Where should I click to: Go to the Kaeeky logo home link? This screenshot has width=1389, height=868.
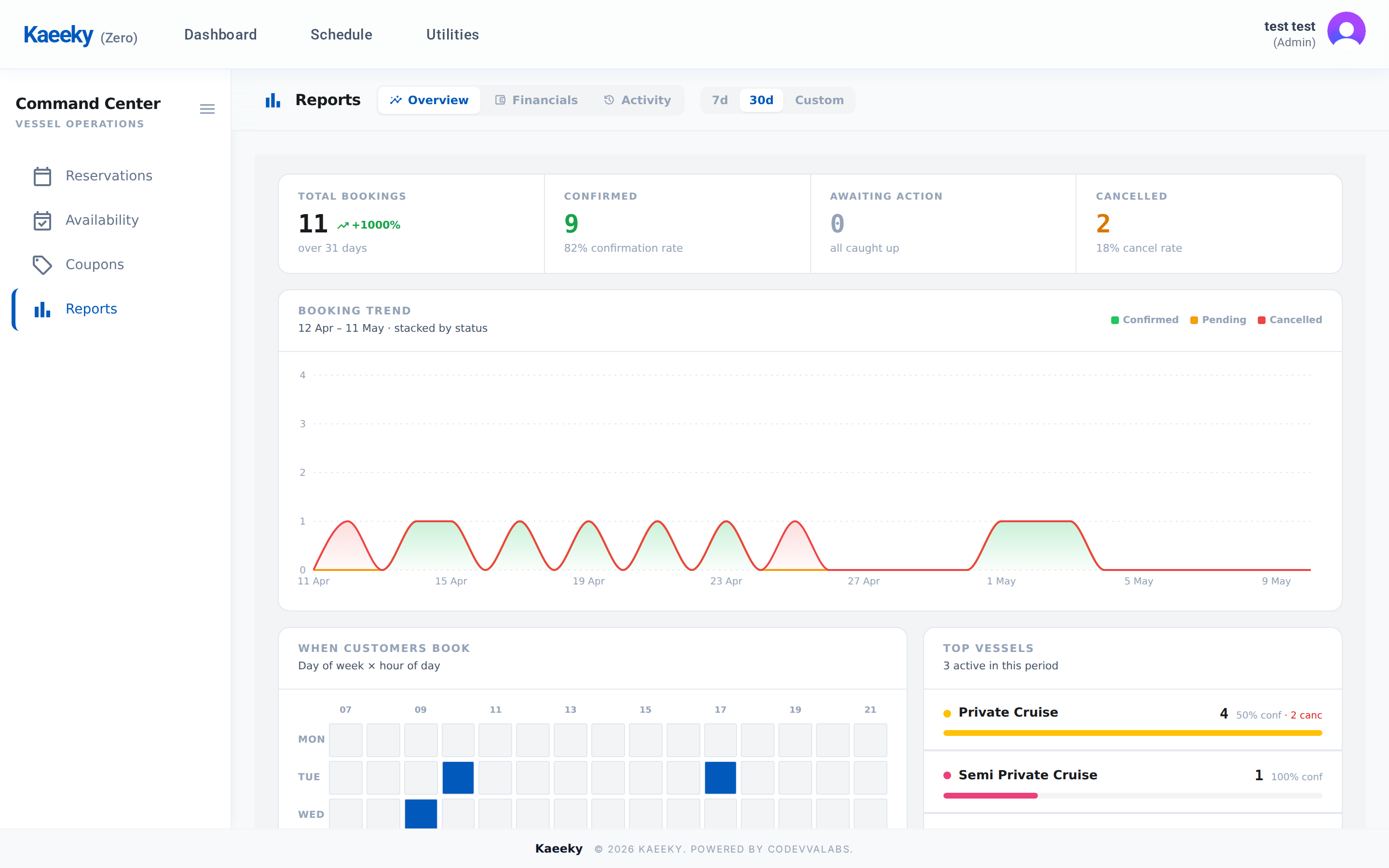(58, 35)
